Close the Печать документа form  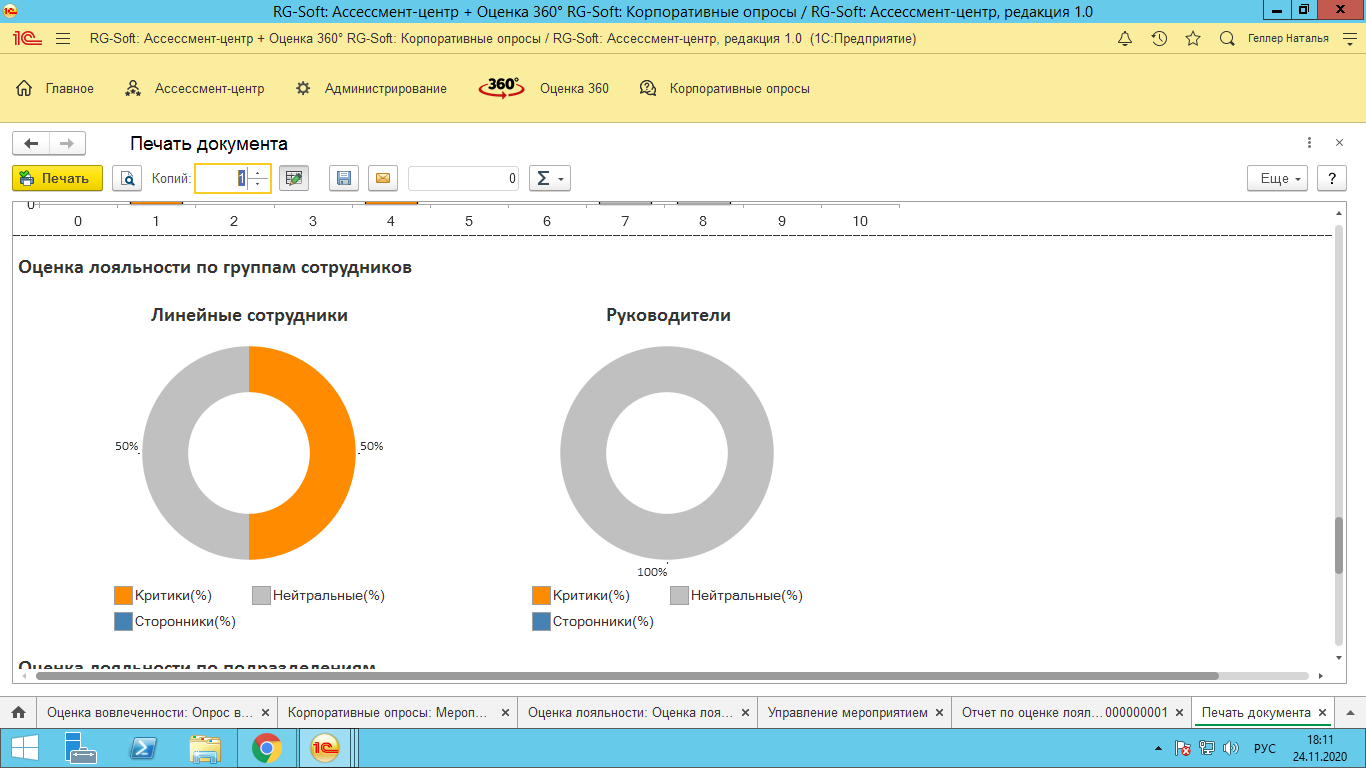tap(1340, 143)
